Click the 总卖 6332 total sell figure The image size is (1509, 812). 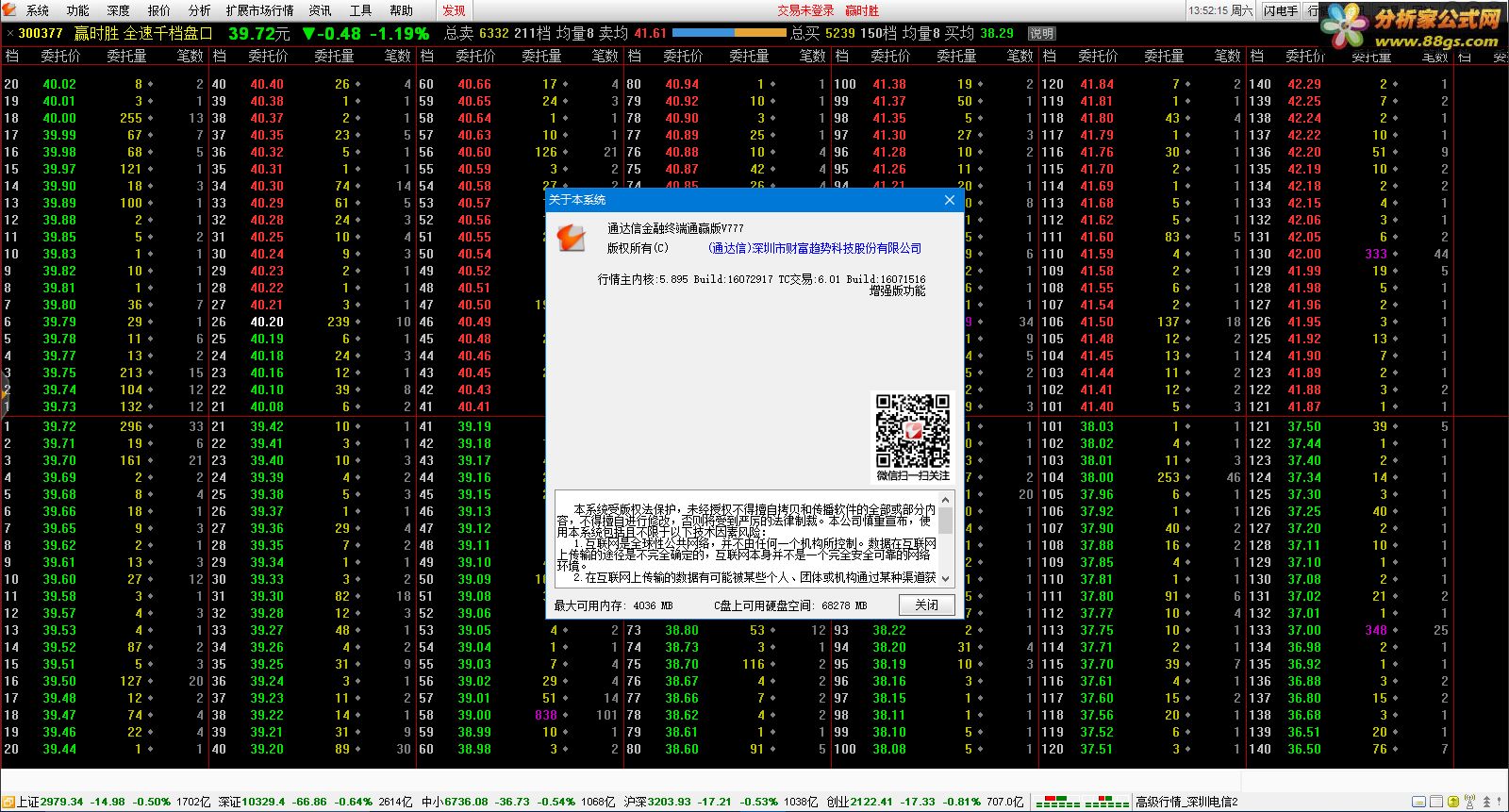tap(476, 33)
